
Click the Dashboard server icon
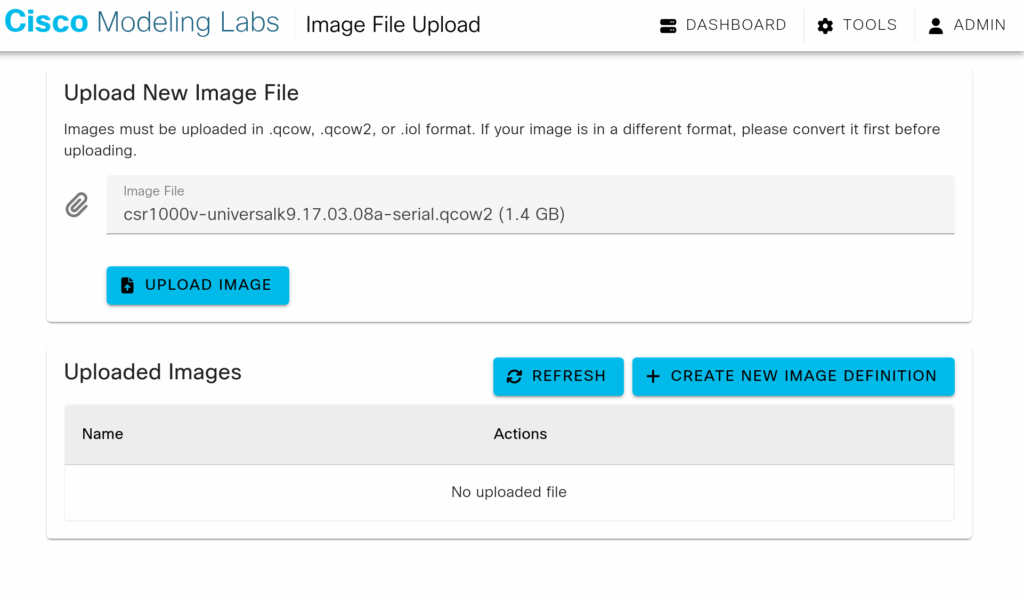(x=669, y=26)
